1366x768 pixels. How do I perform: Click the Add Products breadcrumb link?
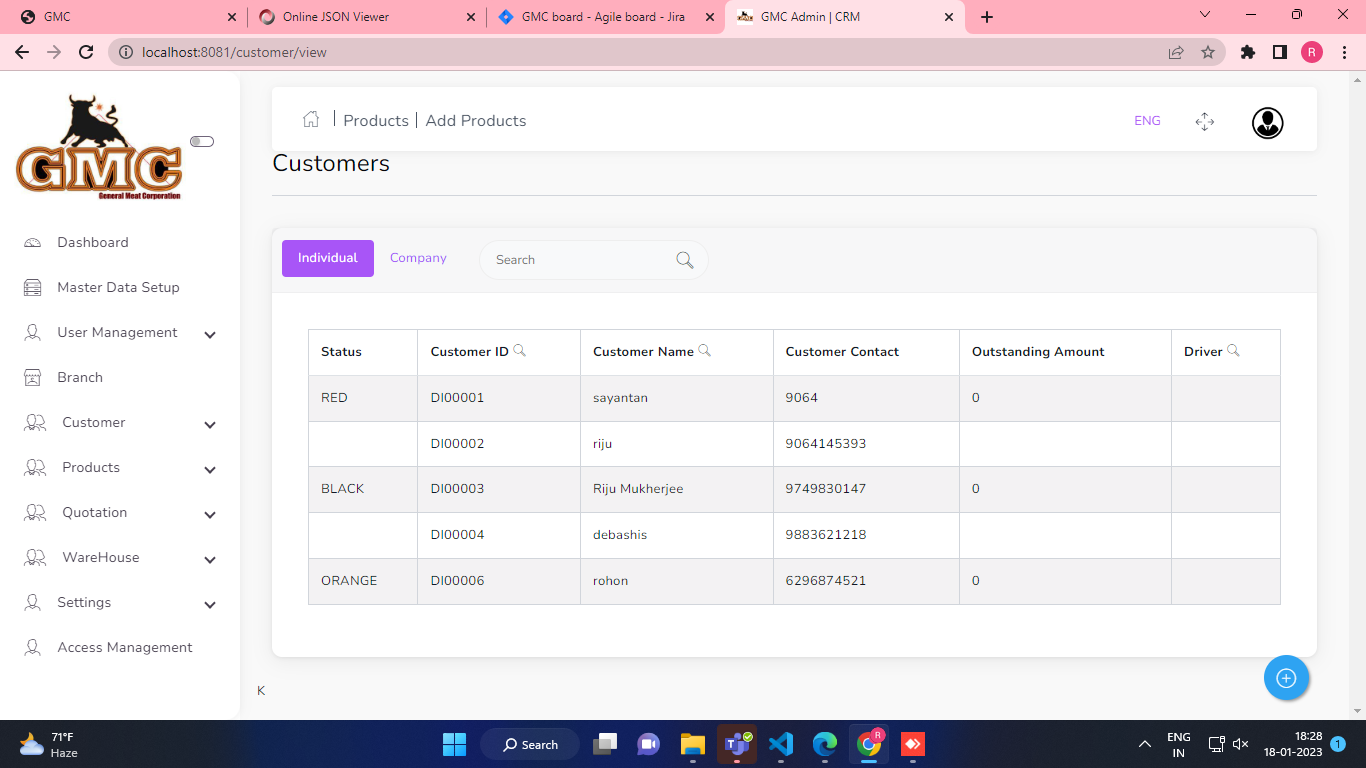tap(476, 121)
